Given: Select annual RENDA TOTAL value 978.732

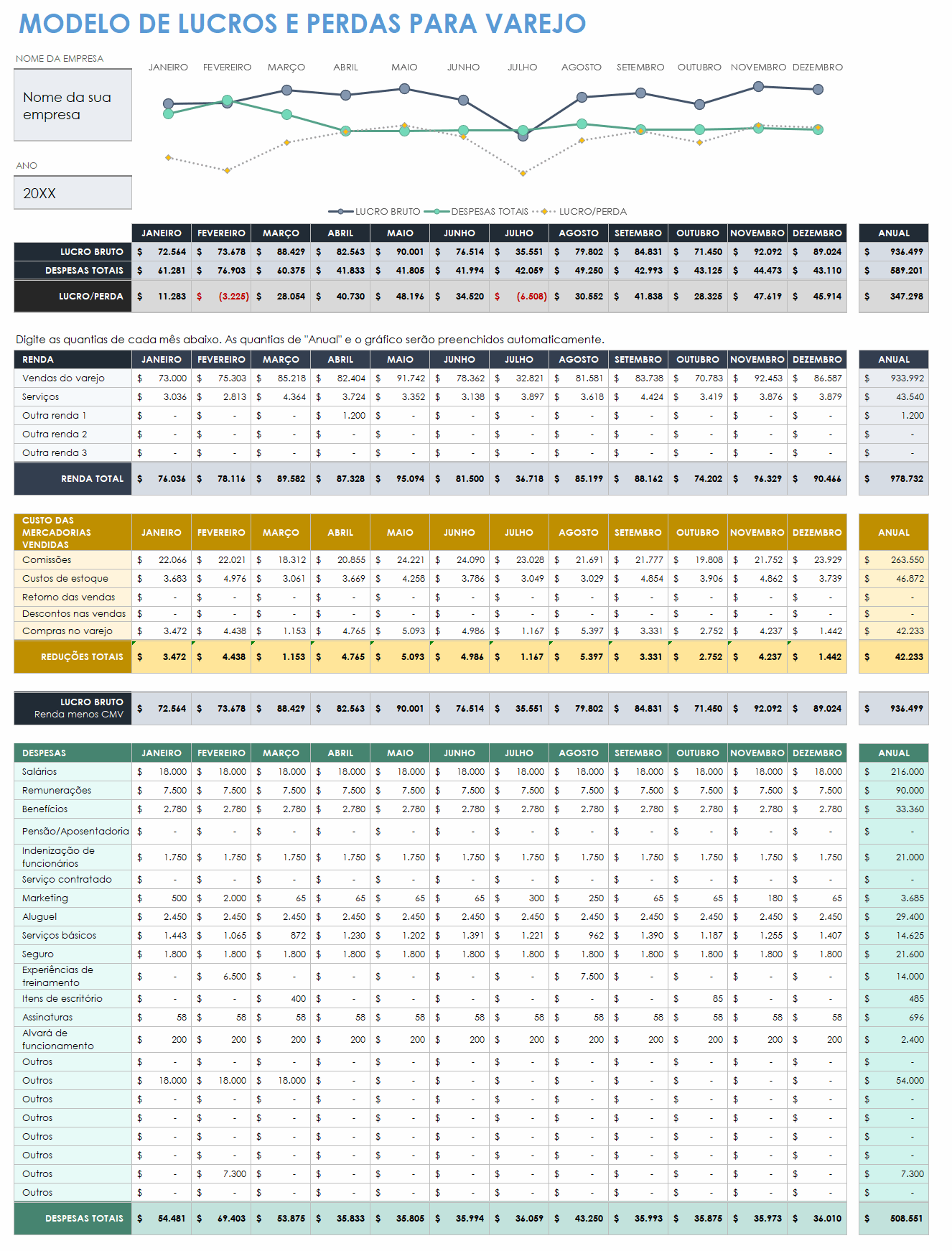Looking at the screenshot, I should pos(894,479).
